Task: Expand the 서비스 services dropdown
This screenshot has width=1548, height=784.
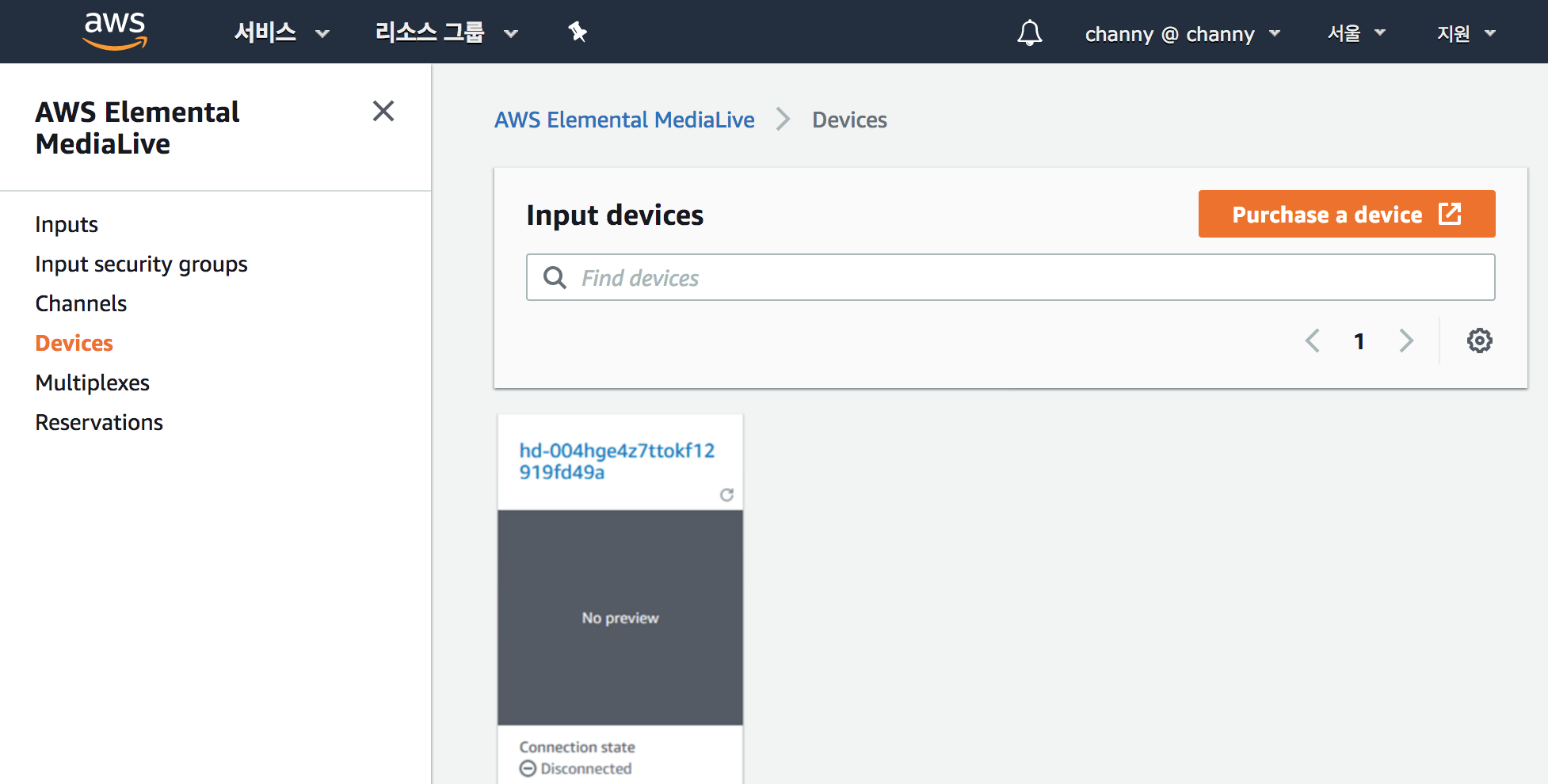Action: pos(281,32)
